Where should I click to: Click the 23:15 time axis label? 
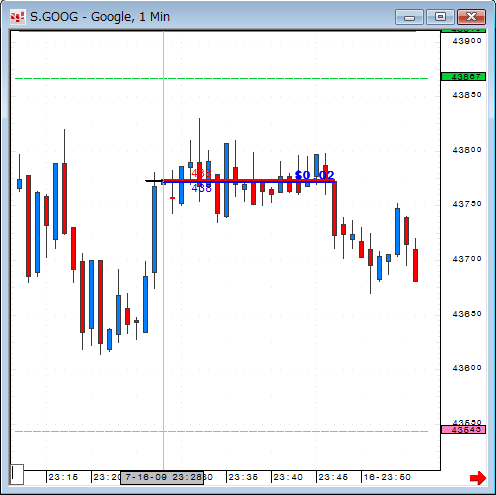point(63,477)
